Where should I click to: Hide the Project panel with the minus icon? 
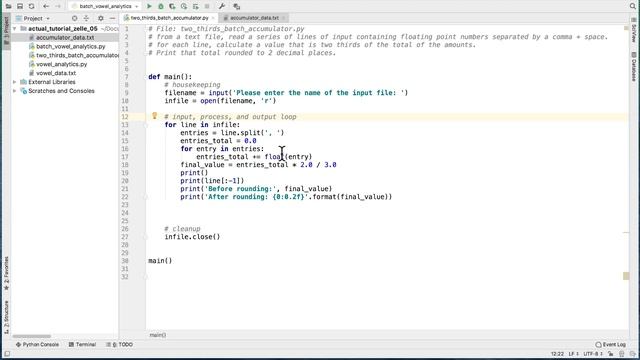point(112,18)
